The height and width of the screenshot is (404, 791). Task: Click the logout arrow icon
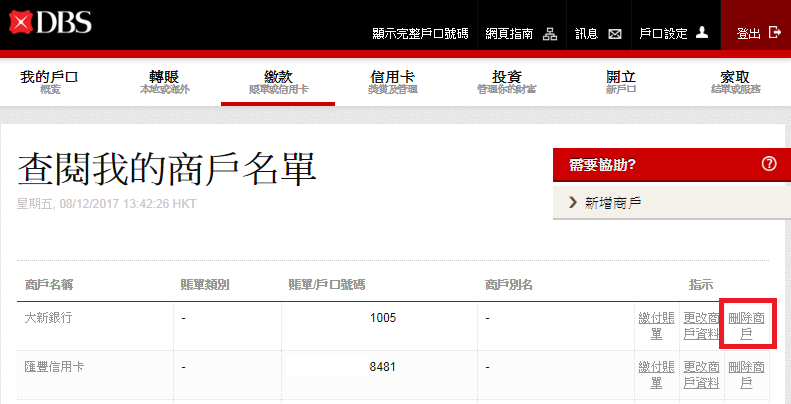(774, 33)
